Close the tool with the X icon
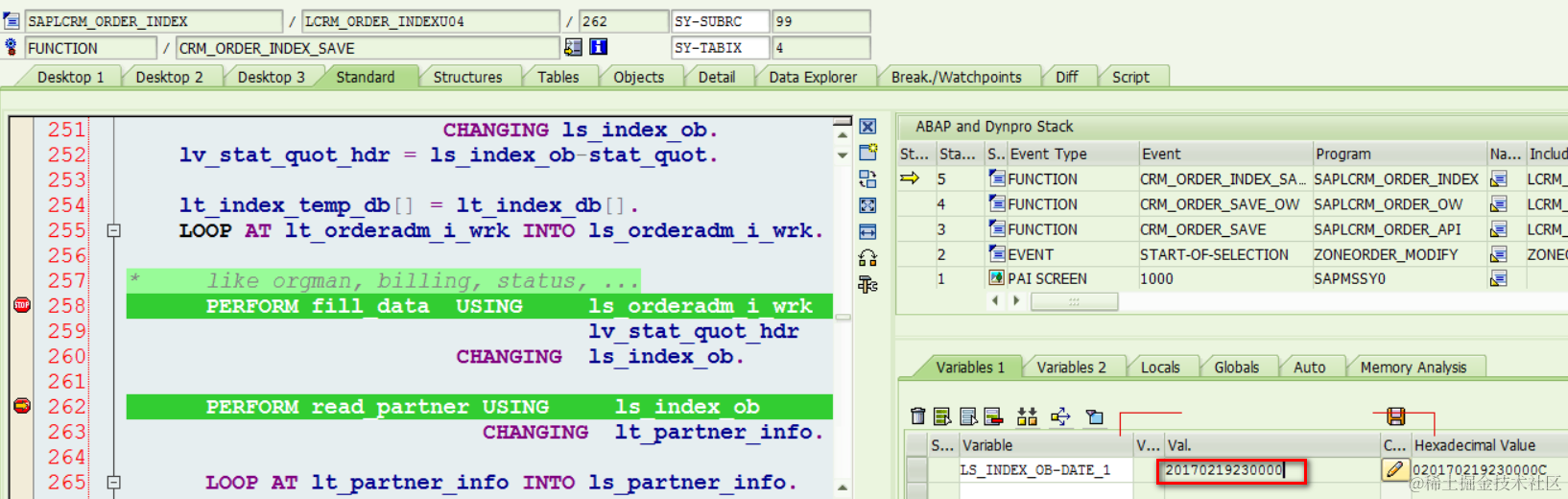 pos(867,127)
